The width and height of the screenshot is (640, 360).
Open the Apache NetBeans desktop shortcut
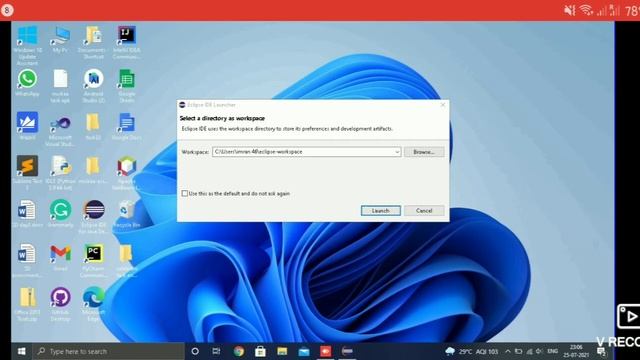coord(127,173)
